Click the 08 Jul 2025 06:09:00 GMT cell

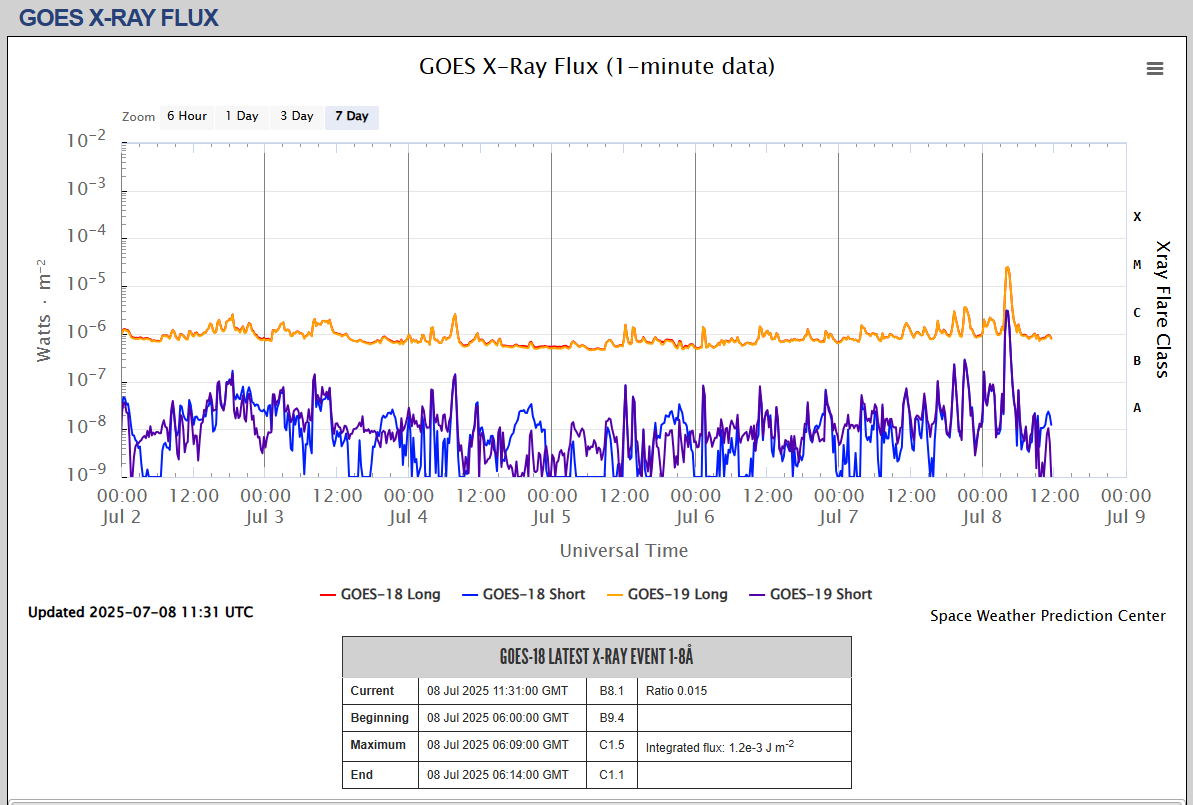pyautogui.click(x=503, y=746)
